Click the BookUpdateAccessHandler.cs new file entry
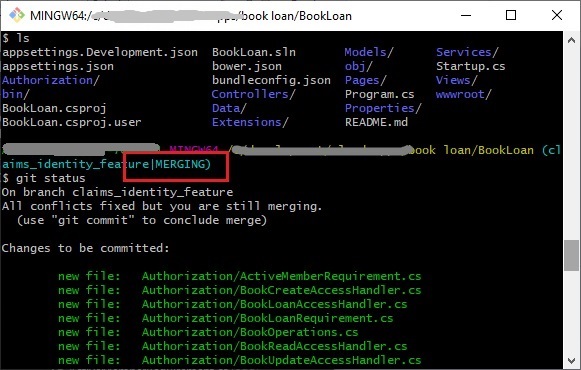Screen dimensions: 581x370 tap(239, 360)
